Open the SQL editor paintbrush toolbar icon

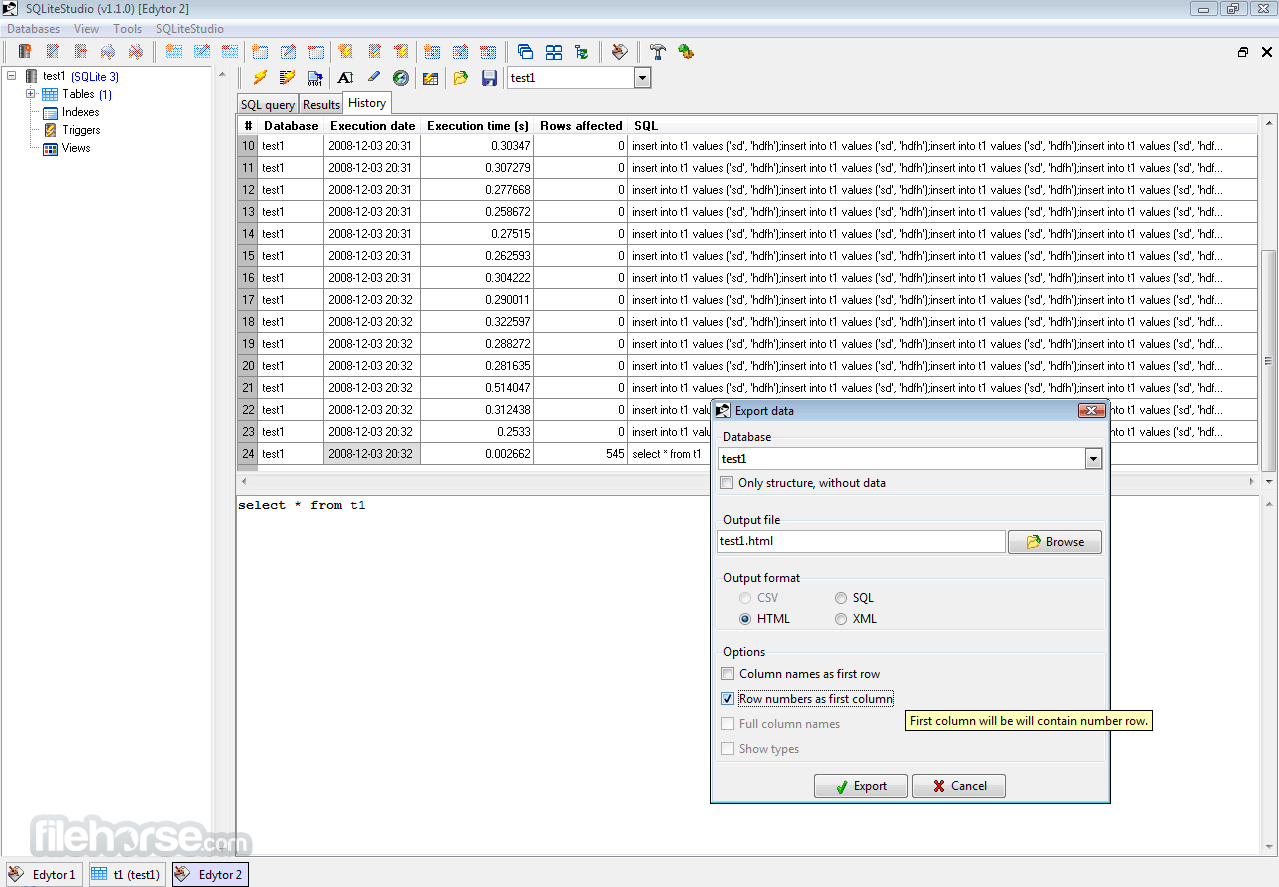tap(619, 51)
